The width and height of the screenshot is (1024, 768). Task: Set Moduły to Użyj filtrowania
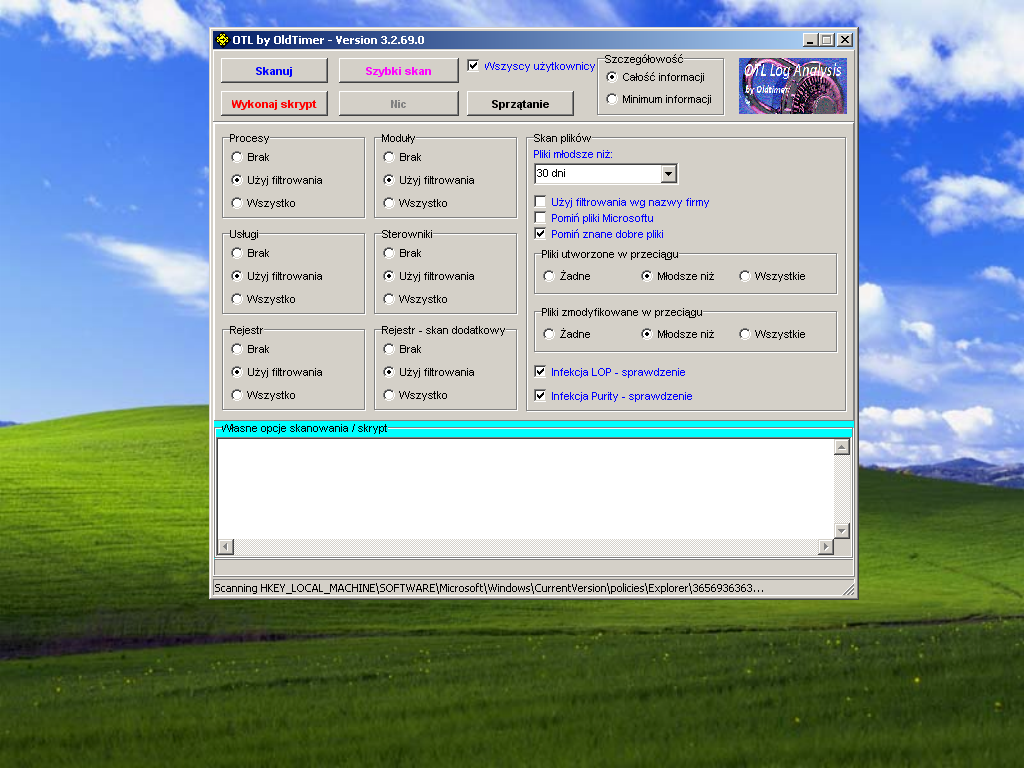pyautogui.click(x=389, y=180)
